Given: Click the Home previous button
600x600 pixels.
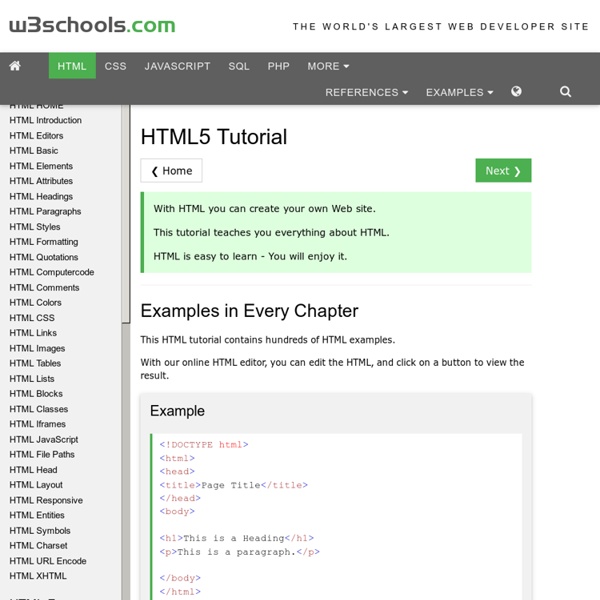Looking at the screenshot, I should [171, 170].
